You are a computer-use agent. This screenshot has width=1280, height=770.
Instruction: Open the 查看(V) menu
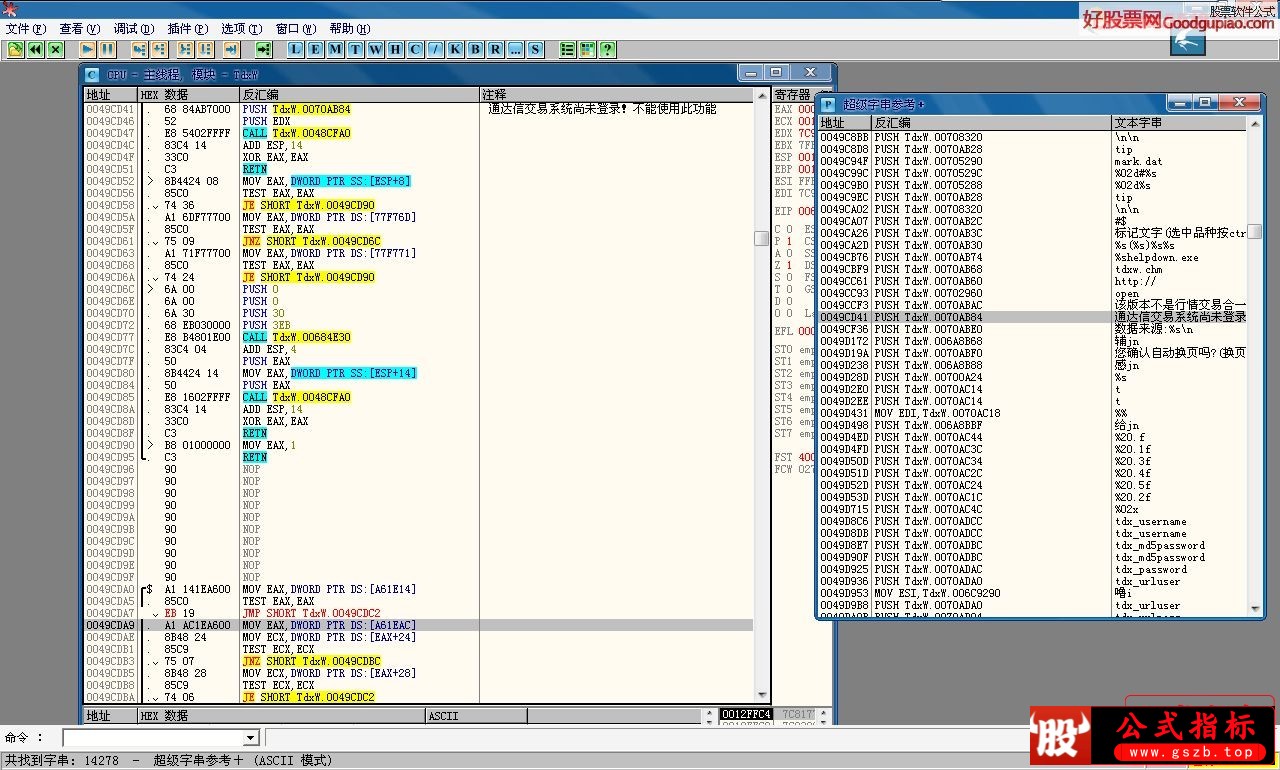point(80,29)
